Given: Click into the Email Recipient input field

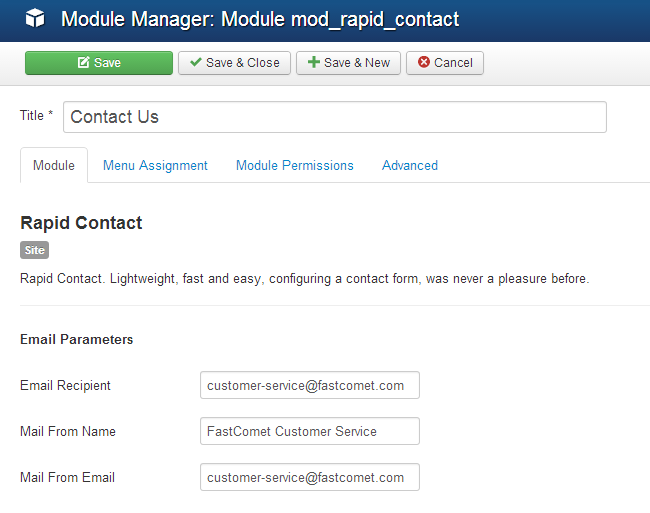Looking at the screenshot, I should tap(309, 385).
